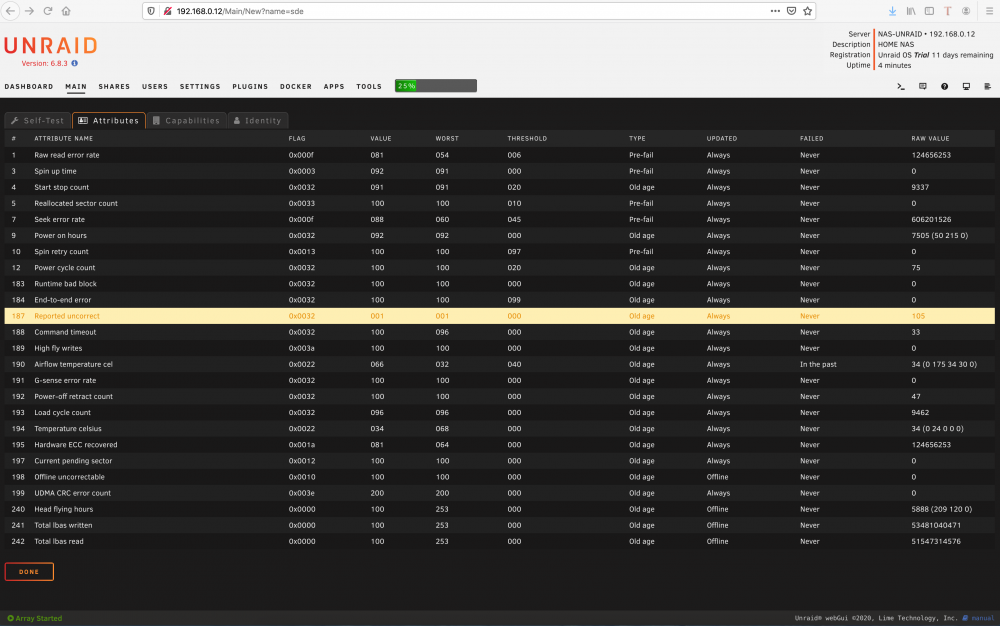Image resolution: width=1000 pixels, height=626 pixels.
Task: Click raw value 53481040471
Action: pyautogui.click(x=936, y=525)
